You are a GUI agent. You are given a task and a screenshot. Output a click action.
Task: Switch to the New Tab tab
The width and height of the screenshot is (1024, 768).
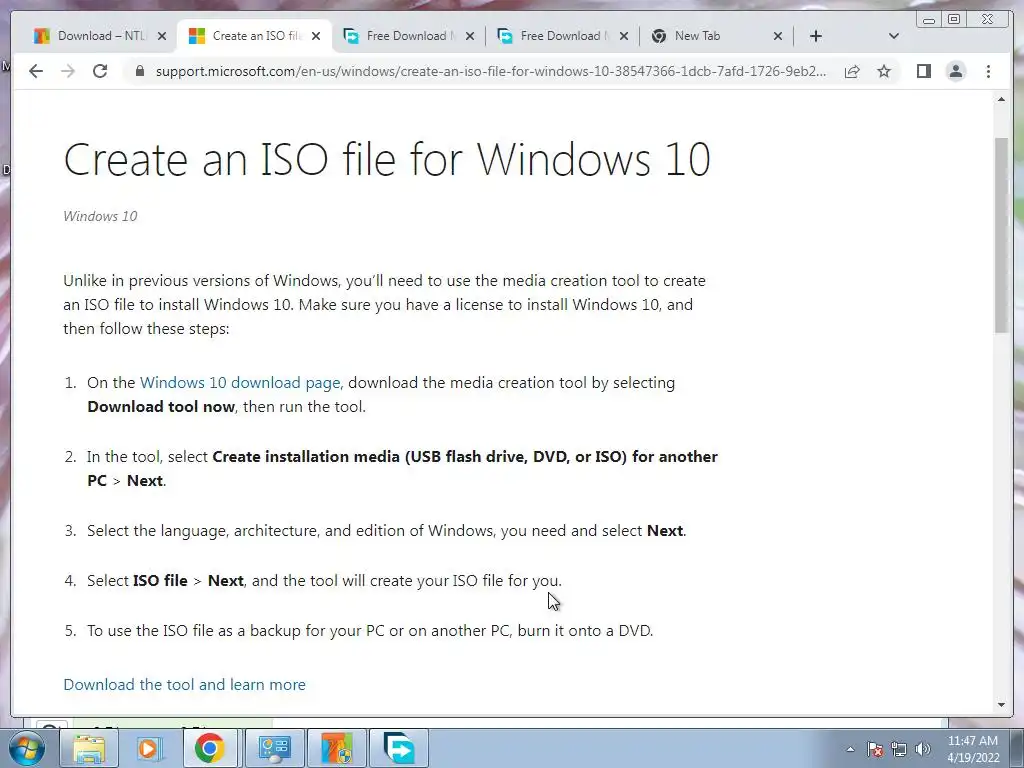pos(709,36)
